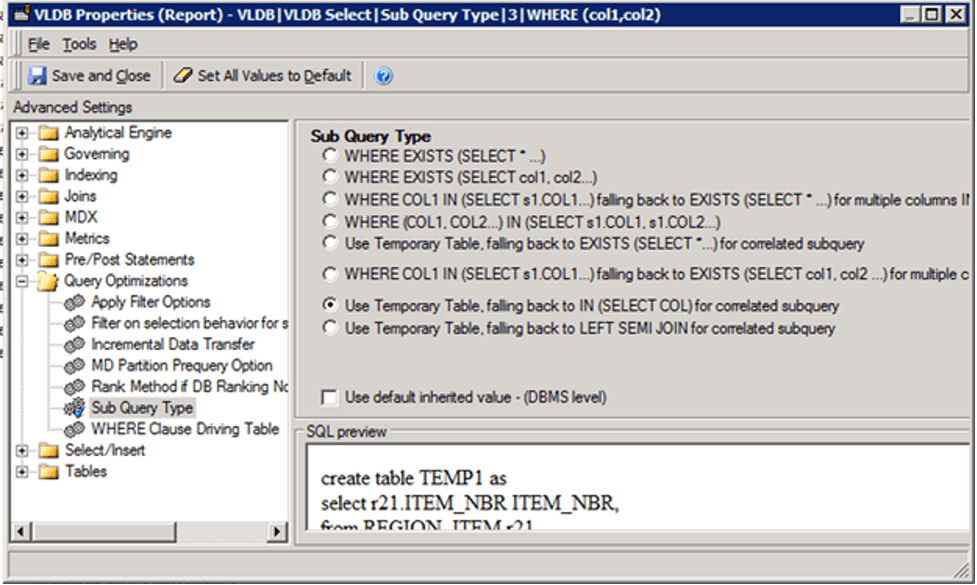Collapse the Query Optimizations tree node

pyautogui.click(x=23, y=281)
